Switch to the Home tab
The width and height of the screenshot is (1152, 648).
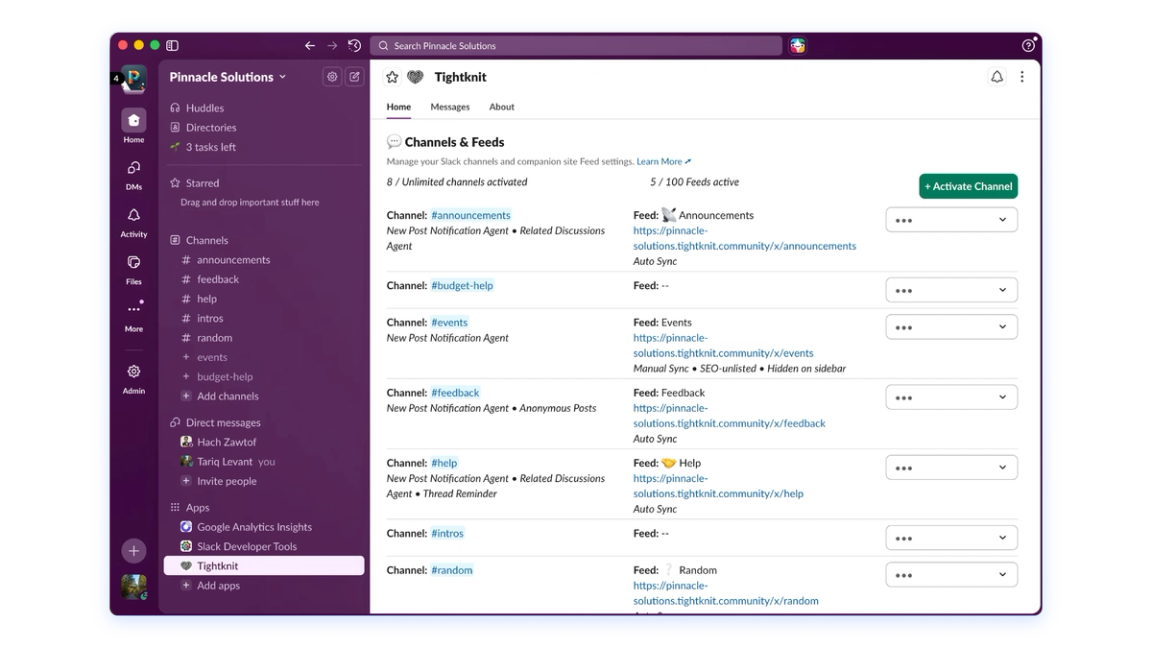click(x=399, y=107)
